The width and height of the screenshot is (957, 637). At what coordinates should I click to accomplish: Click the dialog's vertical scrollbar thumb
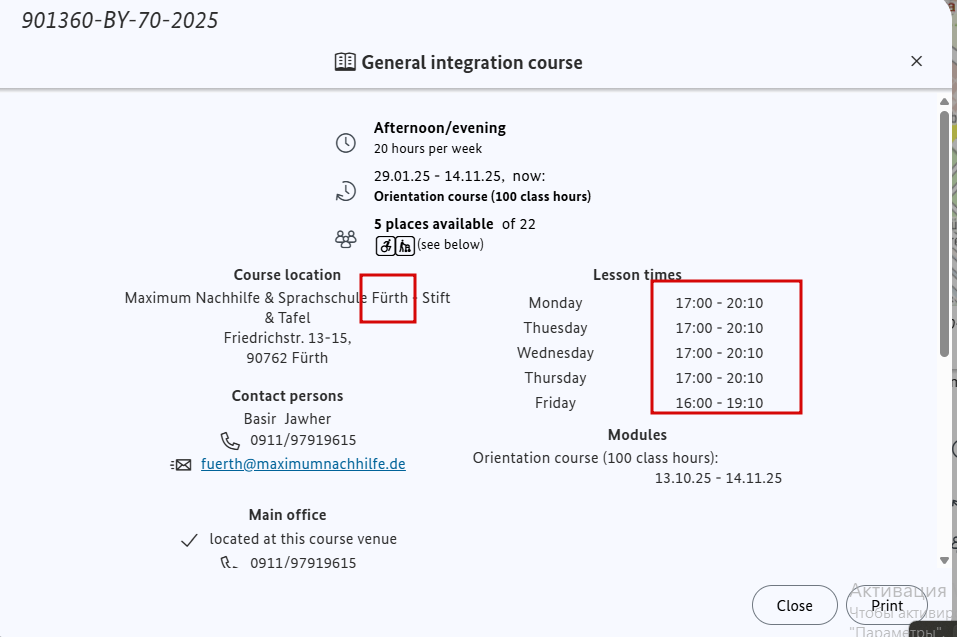tap(944, 230)
